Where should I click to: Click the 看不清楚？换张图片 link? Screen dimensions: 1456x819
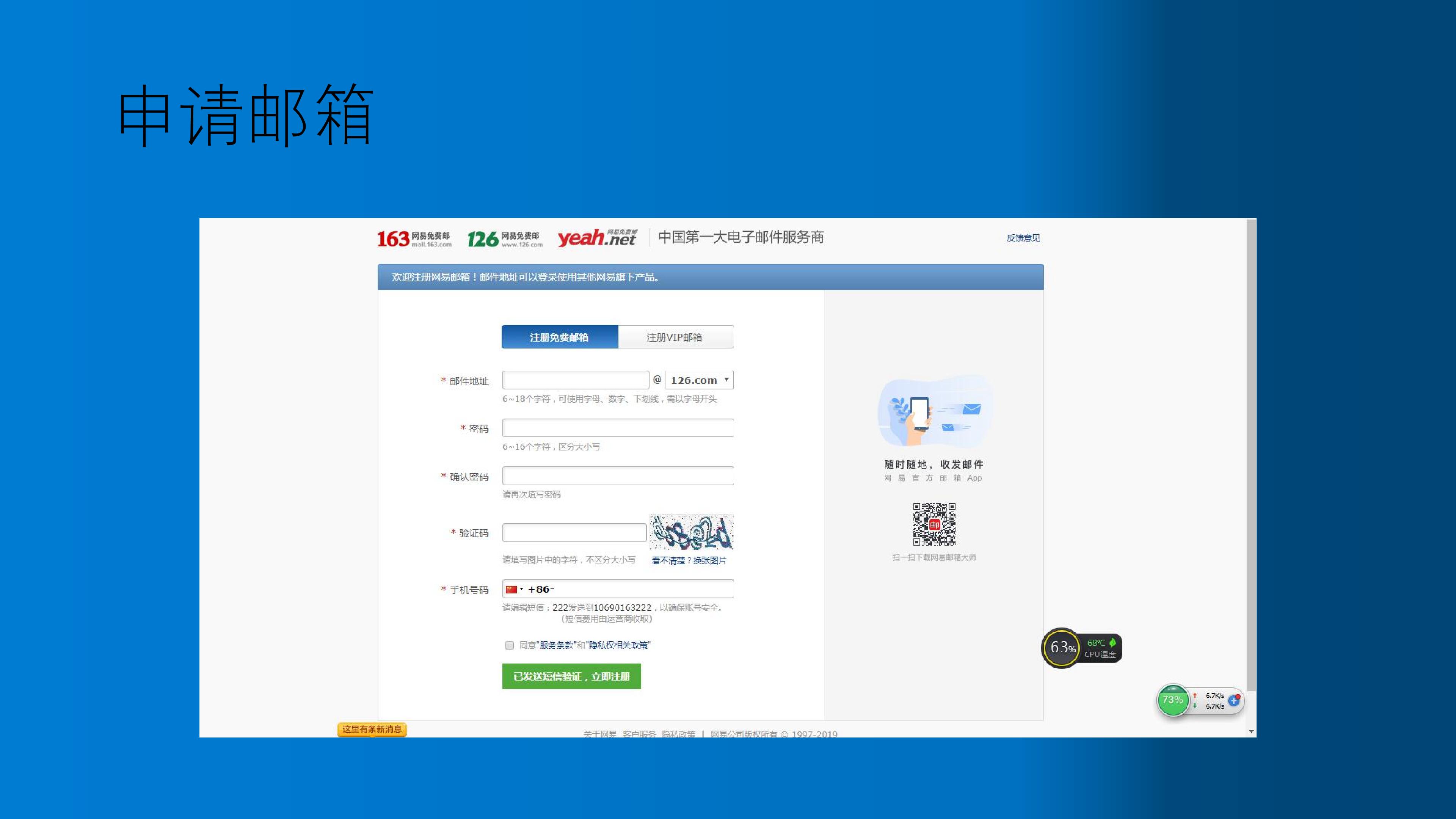(689, 560)
